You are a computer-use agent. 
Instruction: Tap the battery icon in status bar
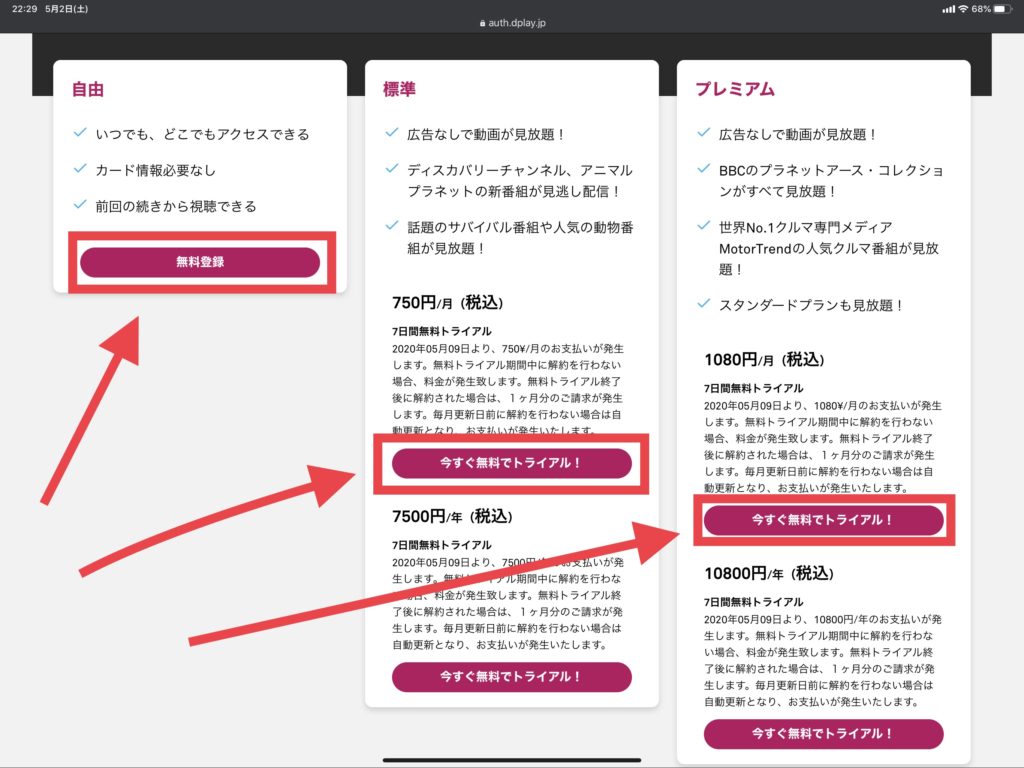point(1005,9)
